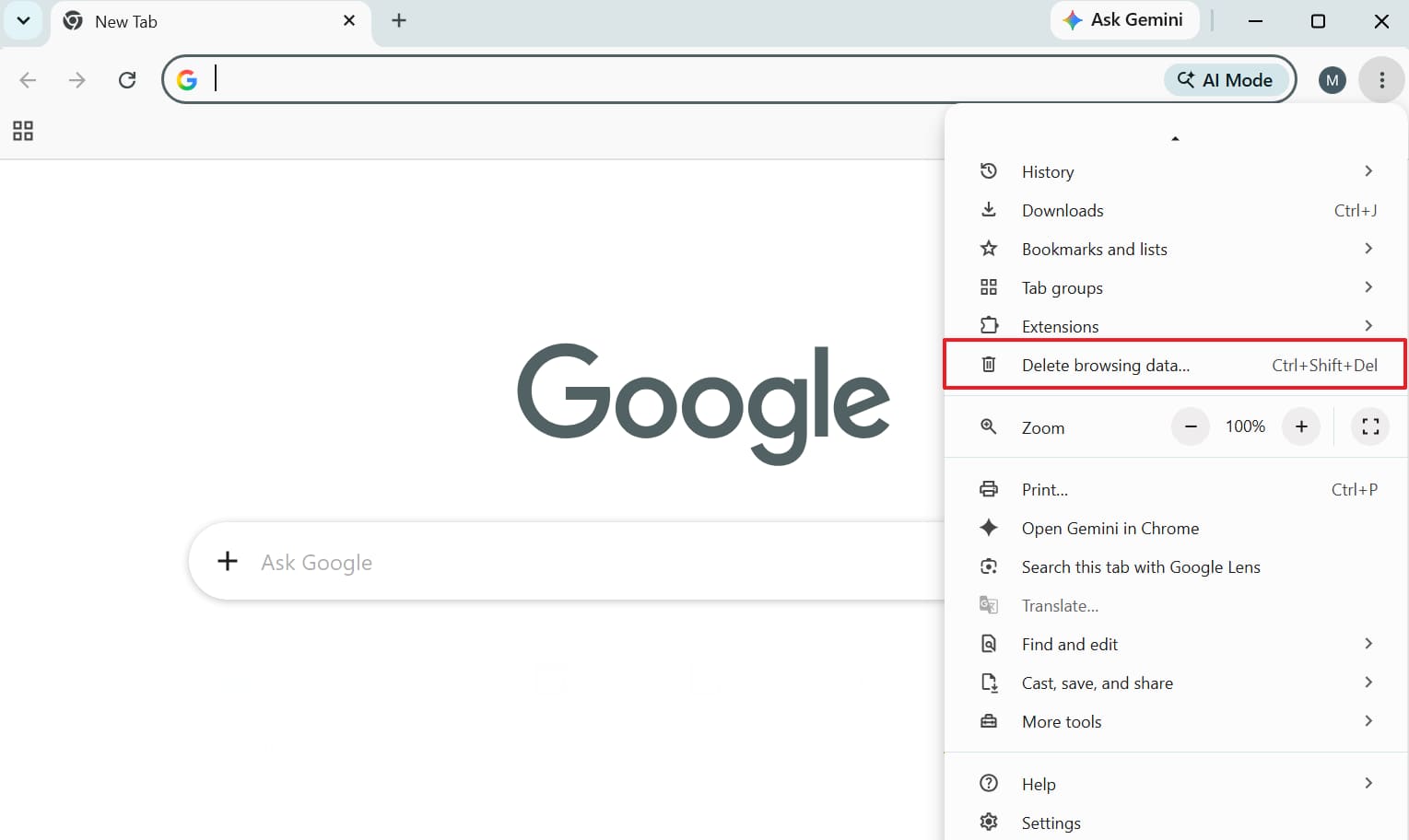Click the plus icon in Ask Google box
This screenshot has width=1409, height=840.
click(228, 561)
